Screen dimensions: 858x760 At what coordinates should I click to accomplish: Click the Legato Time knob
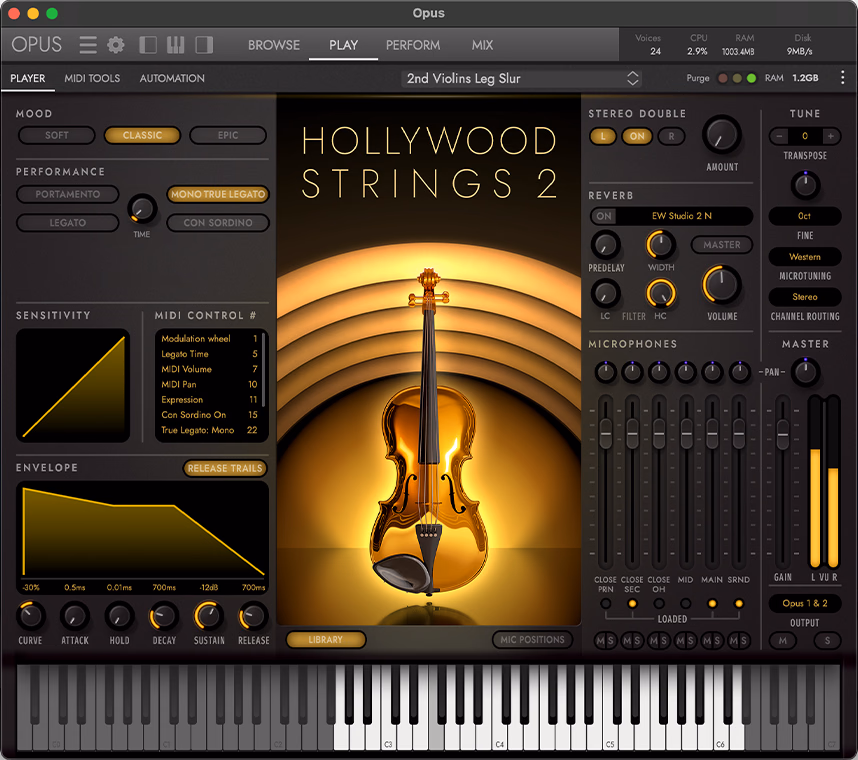[x=142, y=209]
